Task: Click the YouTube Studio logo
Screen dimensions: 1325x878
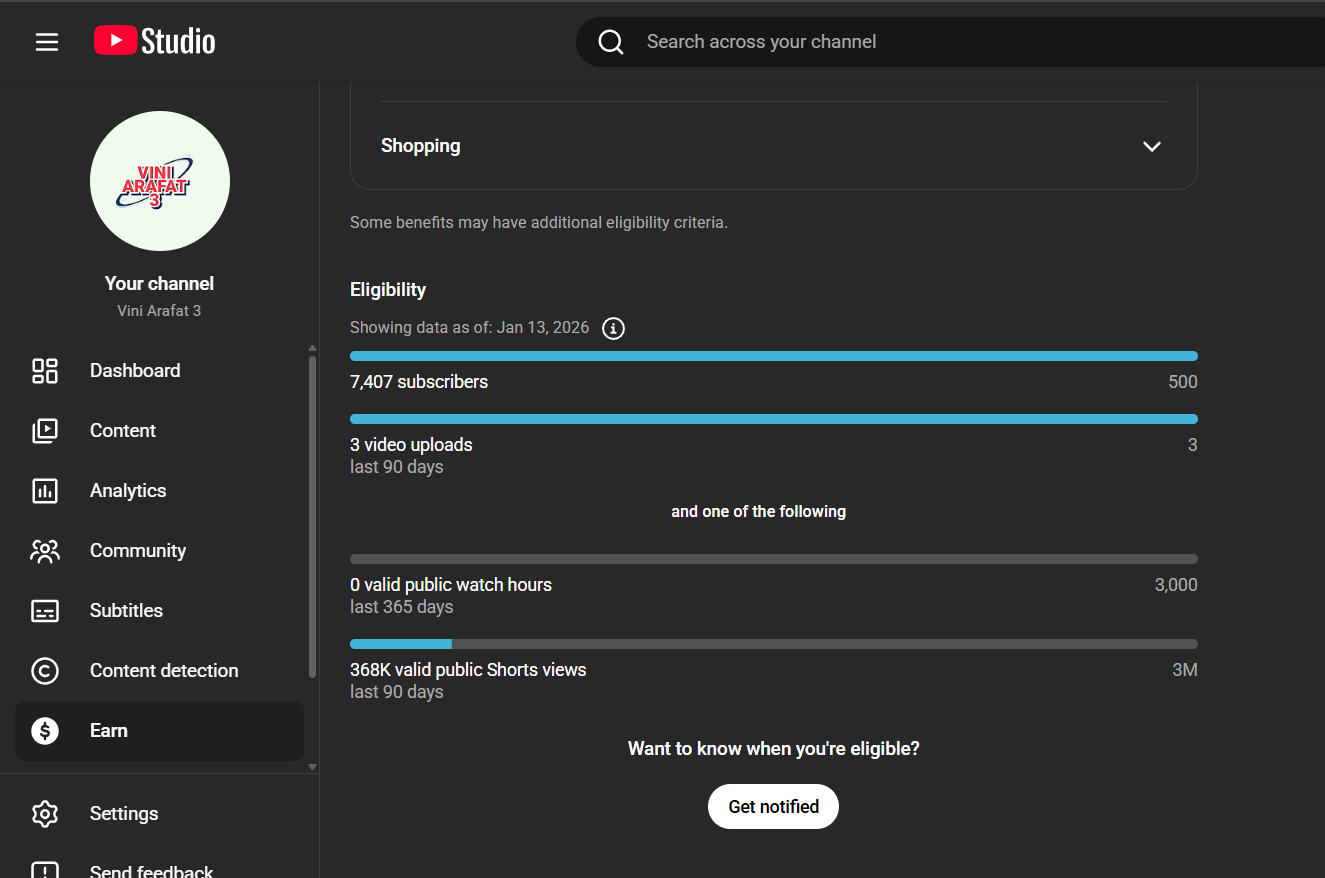Action: coord(155,41)
